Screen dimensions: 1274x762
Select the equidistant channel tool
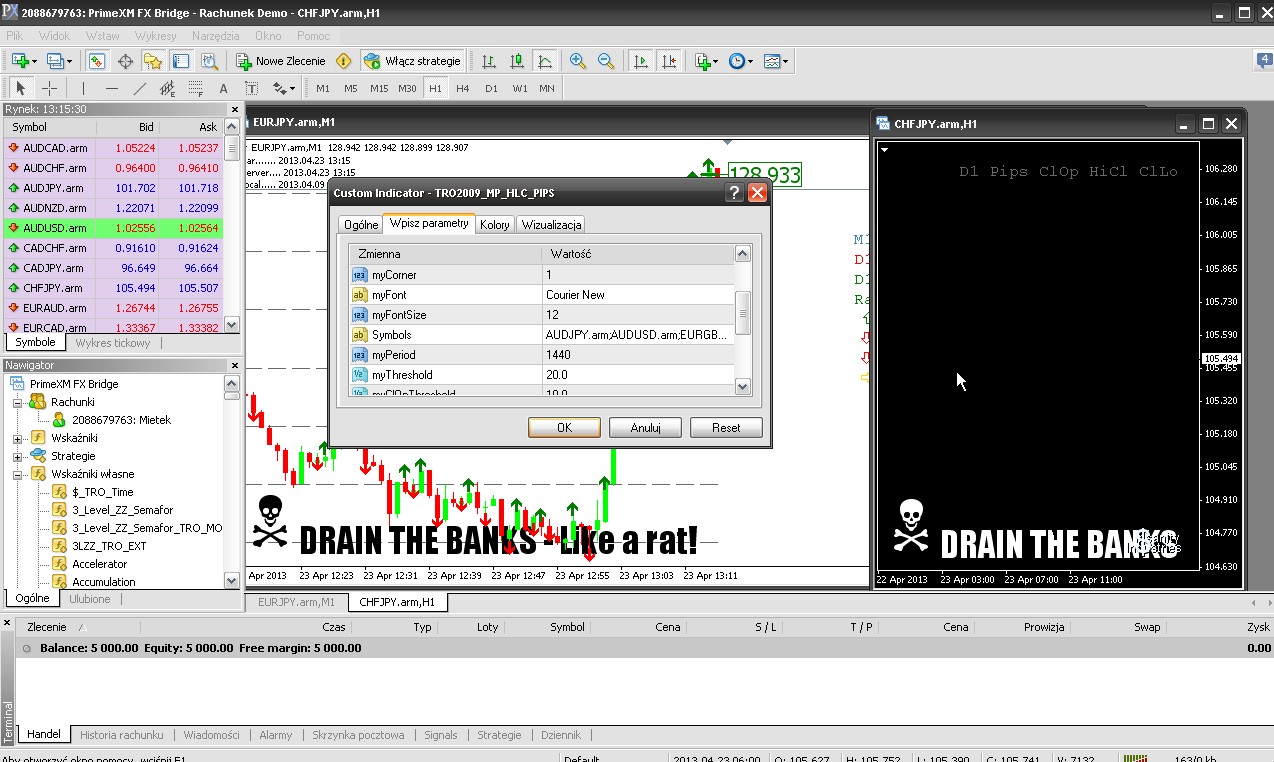167,88
